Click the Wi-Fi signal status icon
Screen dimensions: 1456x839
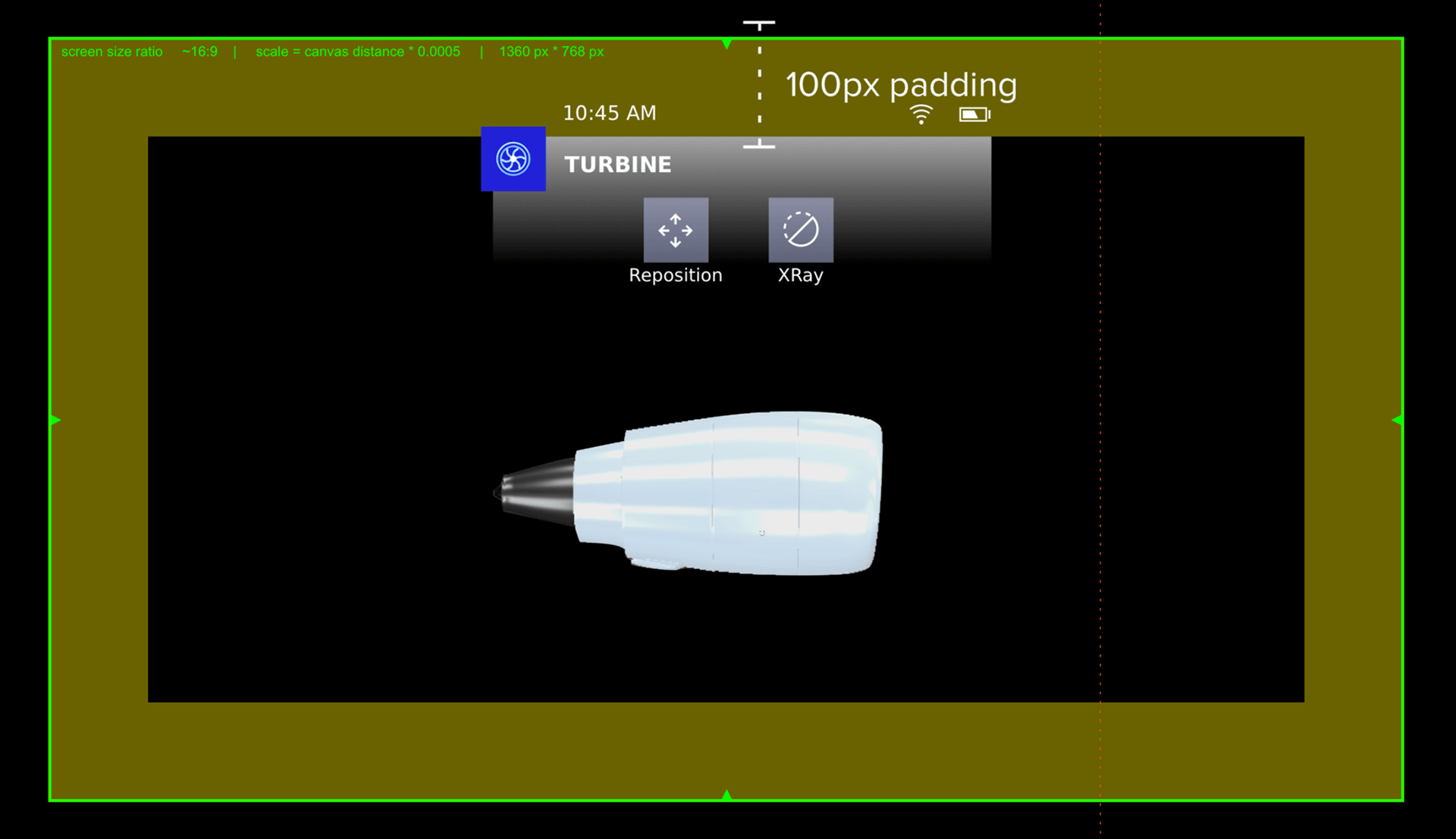pos(921,114)
